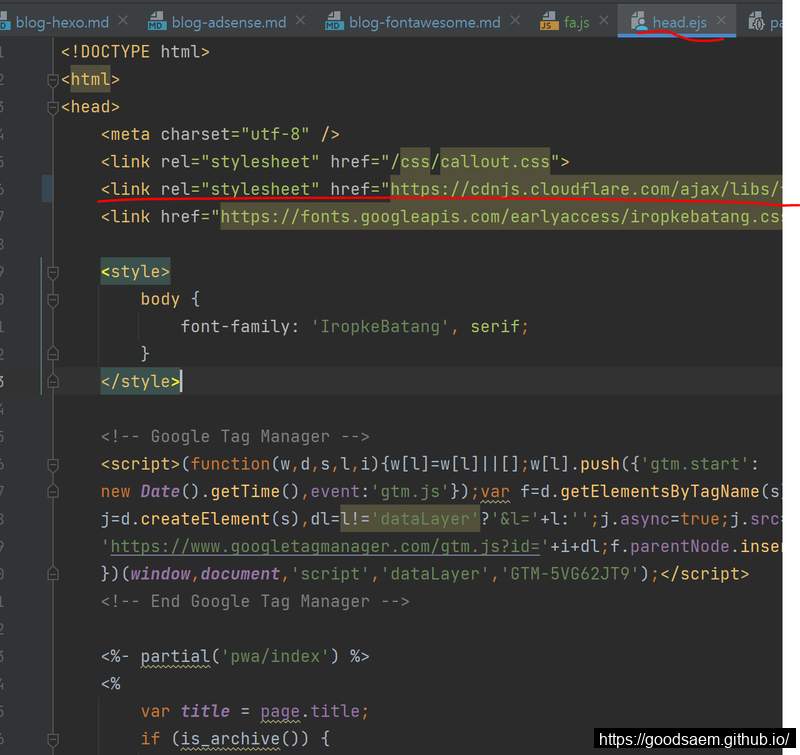
Task: Click the callout.css file reference
Action: (495, 162)
